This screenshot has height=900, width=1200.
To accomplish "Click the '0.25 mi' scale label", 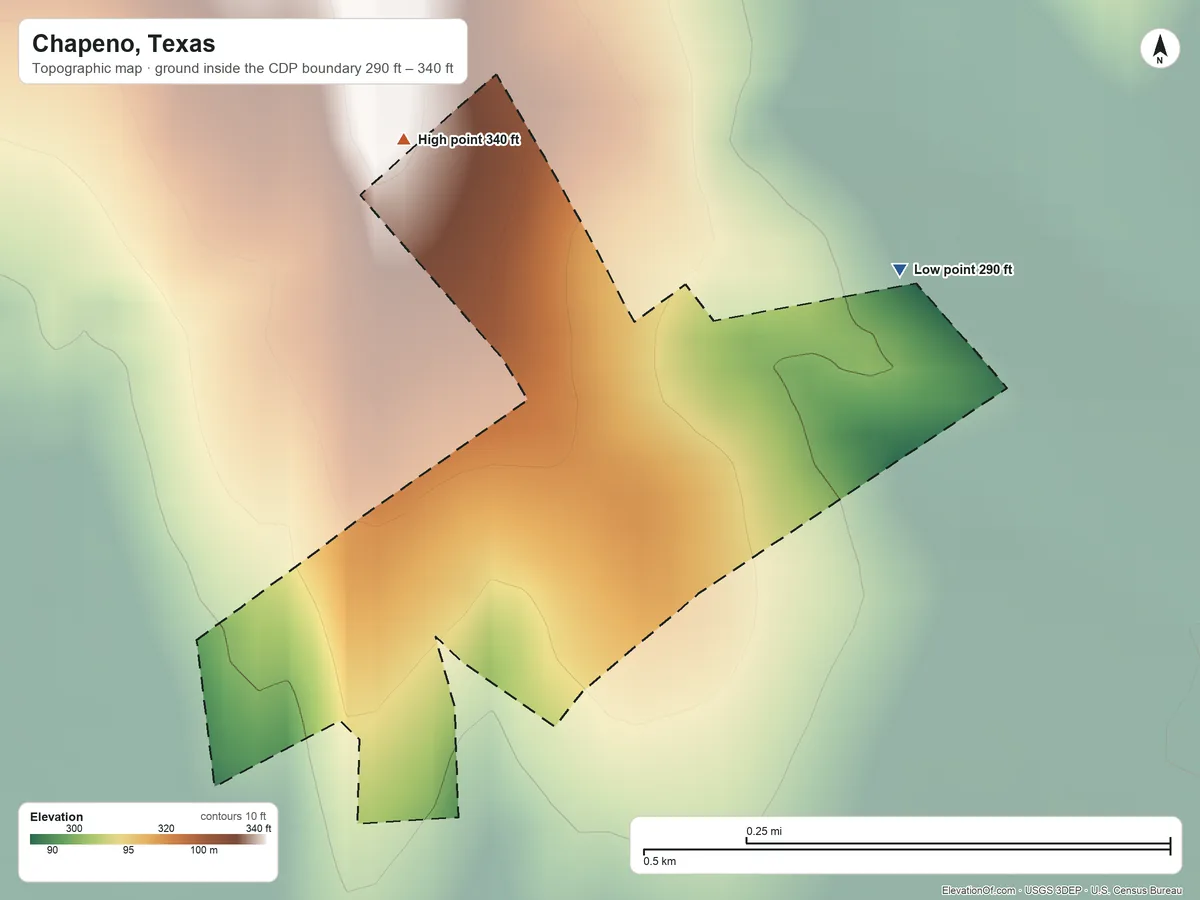I will 764,831.
